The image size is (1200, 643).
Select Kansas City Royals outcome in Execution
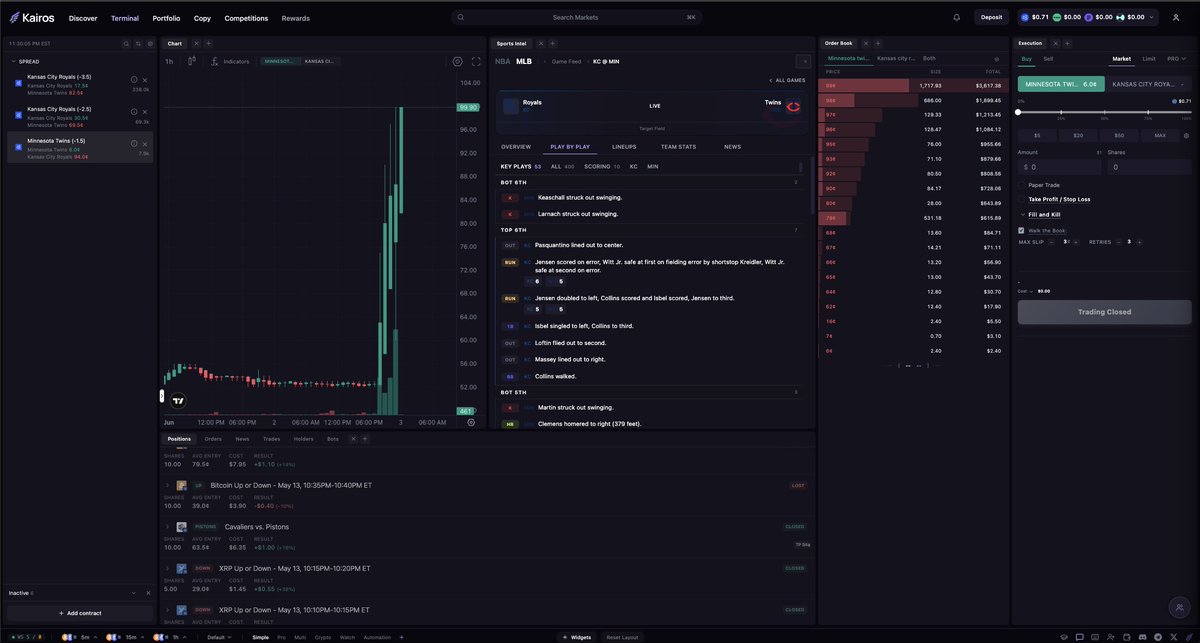click(1148, 85)
